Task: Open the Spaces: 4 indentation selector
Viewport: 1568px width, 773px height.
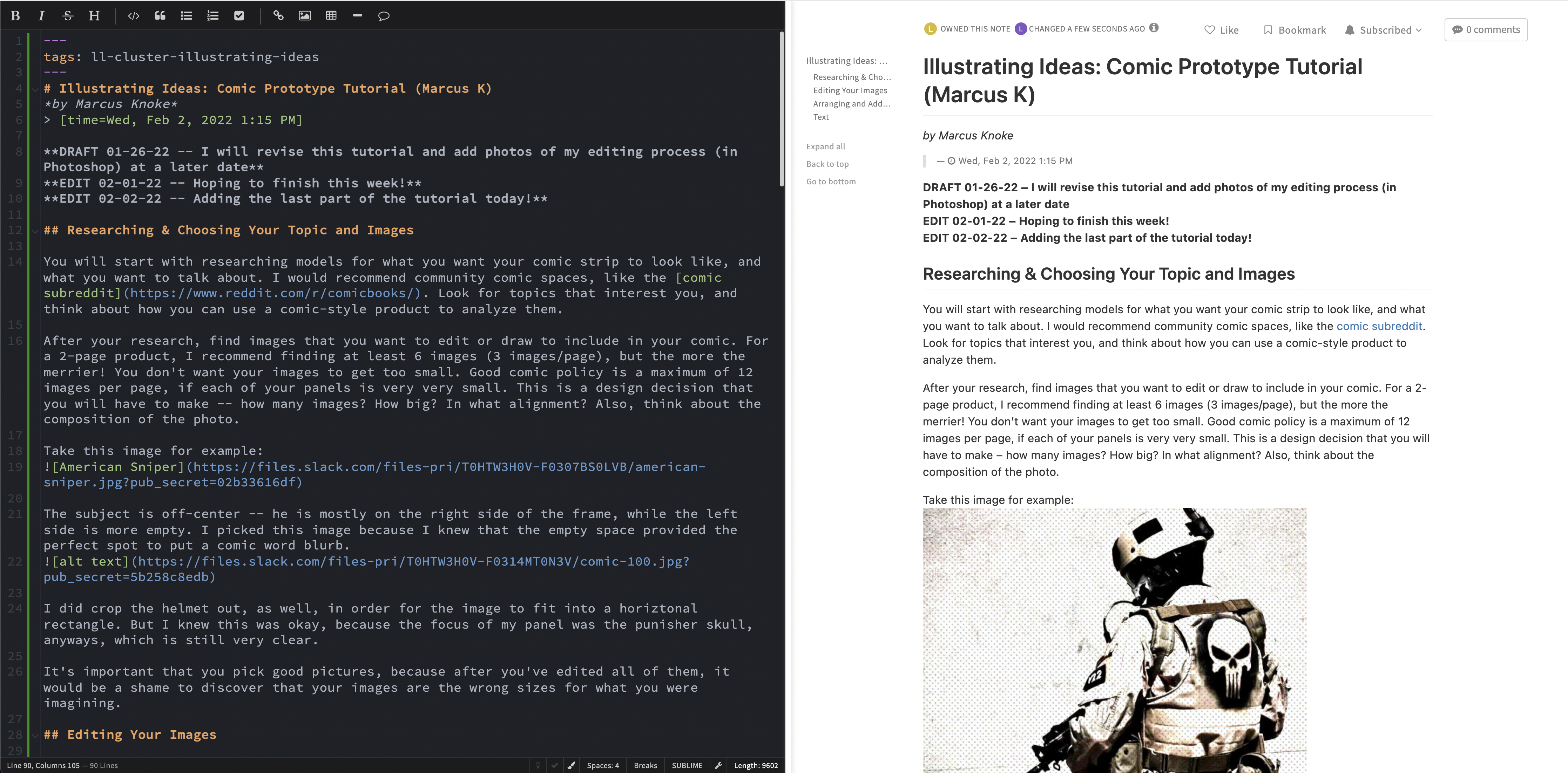Action: (x=603, y=765)
